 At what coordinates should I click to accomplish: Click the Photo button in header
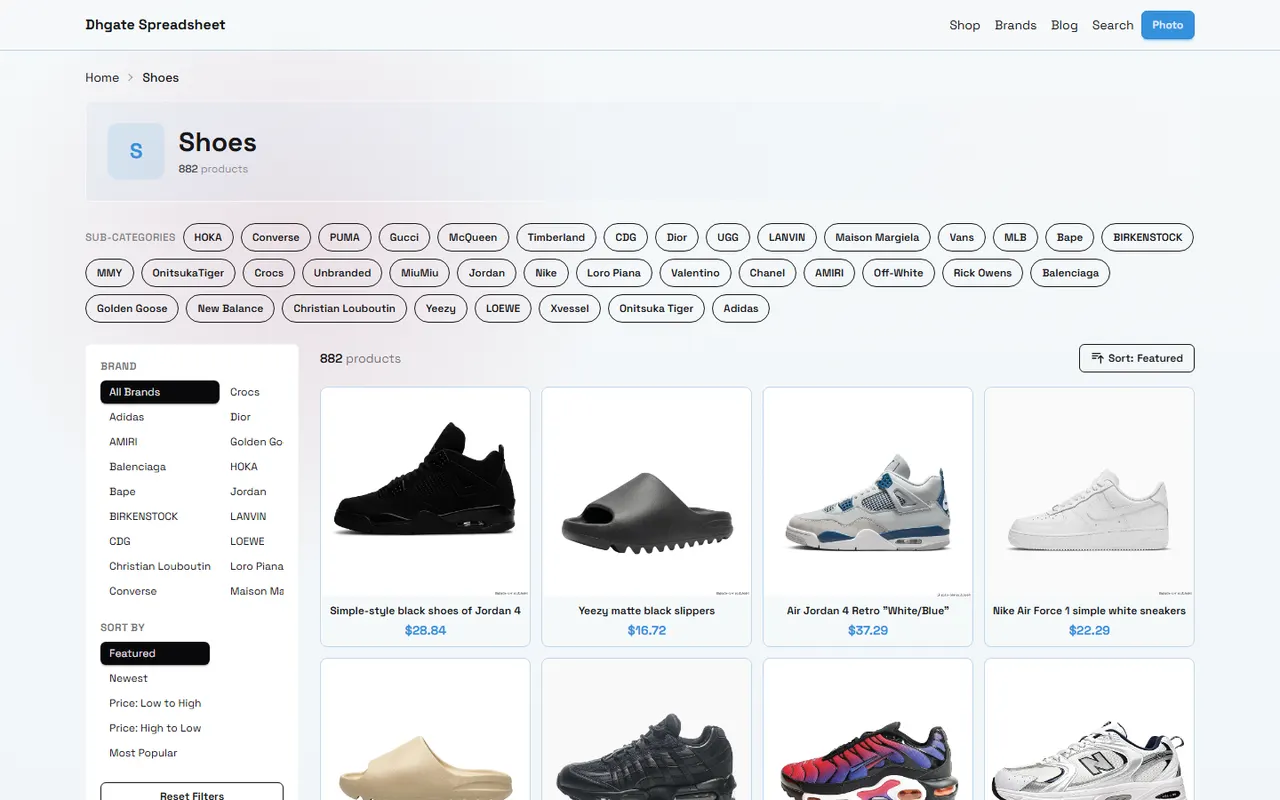pos(1167,25)
